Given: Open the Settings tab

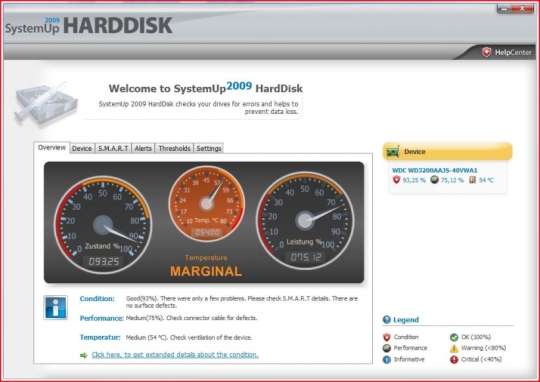Looking at the screenshot, I should pos(209,148).
